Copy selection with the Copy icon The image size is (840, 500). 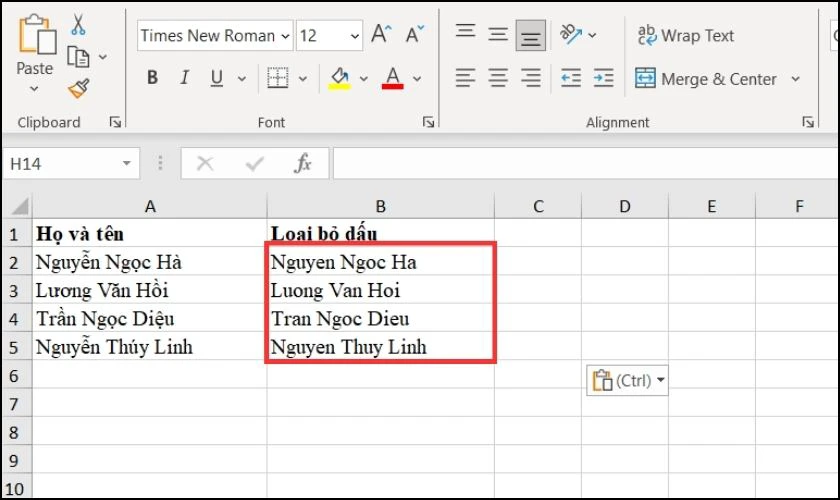[78, 56]
